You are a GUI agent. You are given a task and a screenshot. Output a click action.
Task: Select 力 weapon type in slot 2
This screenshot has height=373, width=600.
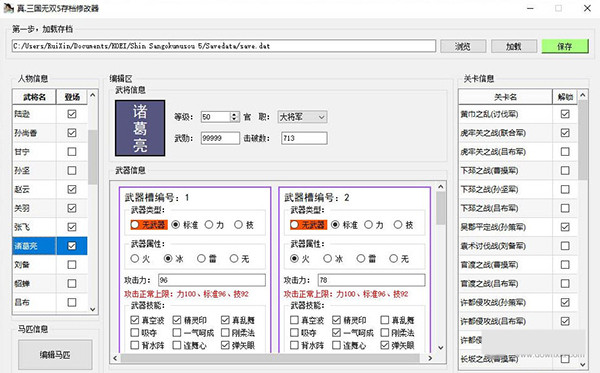tap(368, 225)
